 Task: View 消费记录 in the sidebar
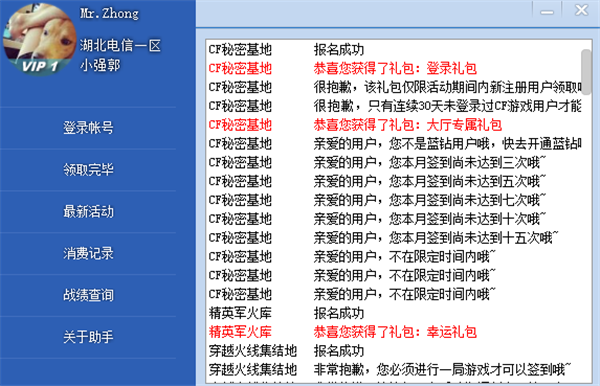coord(88,253)
